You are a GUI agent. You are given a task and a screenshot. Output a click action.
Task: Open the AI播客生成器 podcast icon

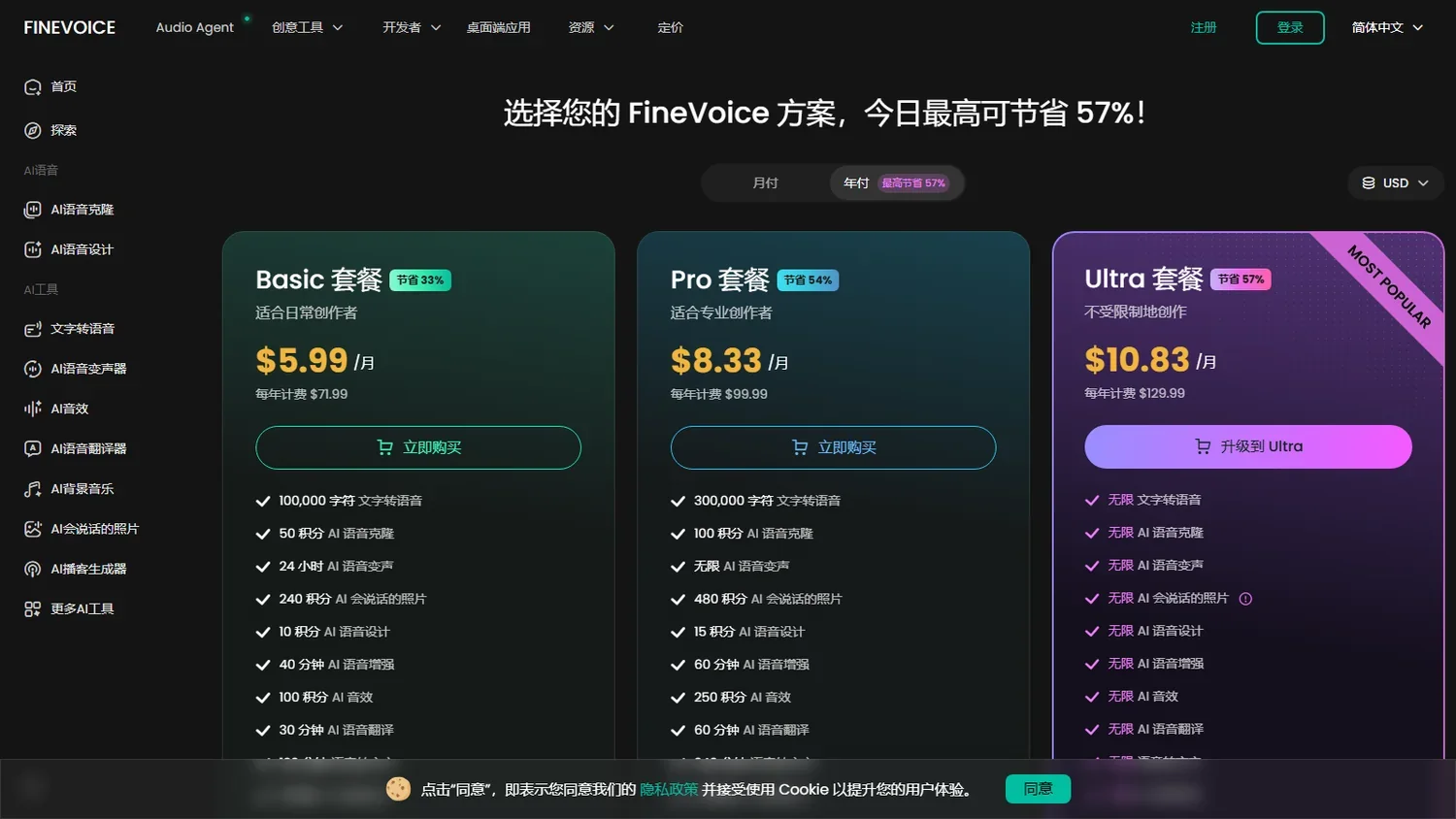point(32,569)
